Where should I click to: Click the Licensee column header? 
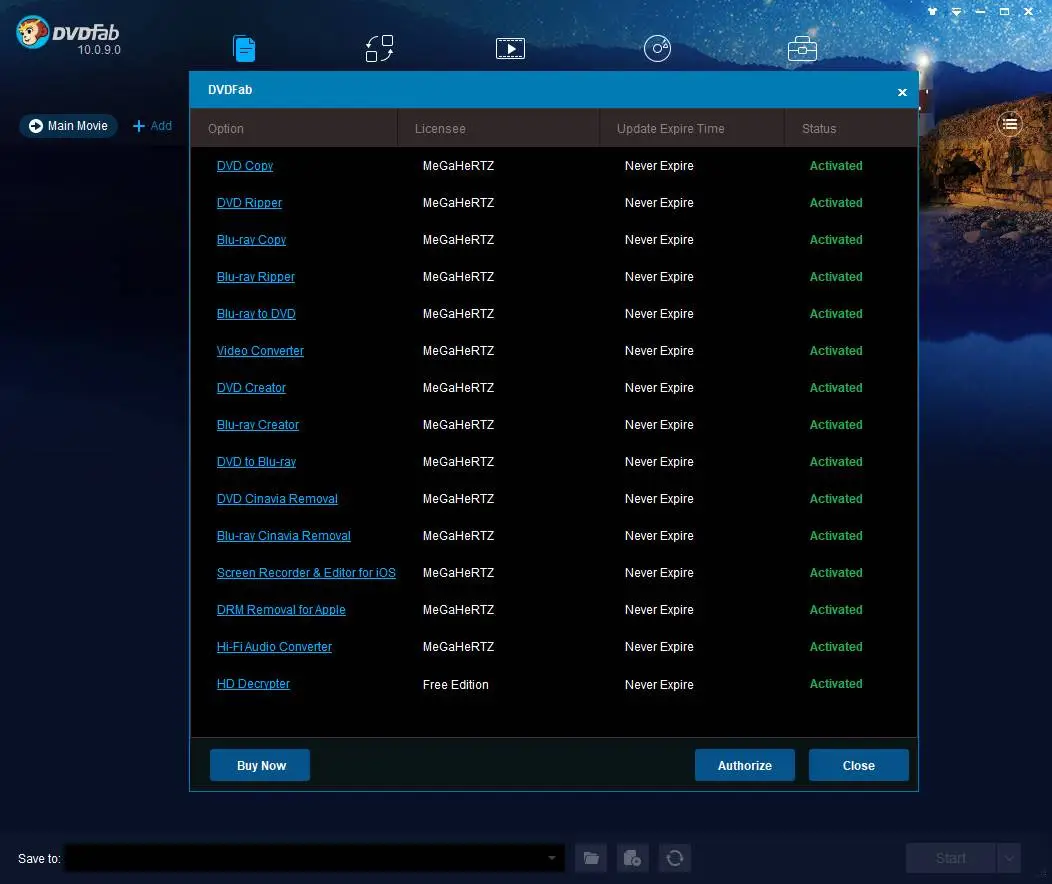[440, 128]
